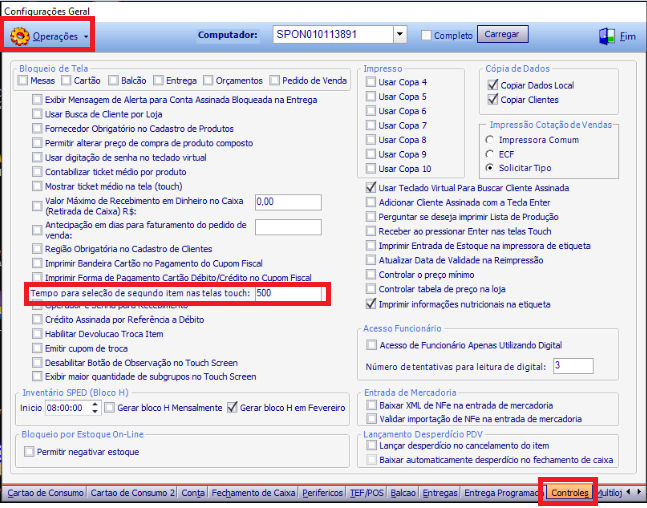Click the Início time field 08:00:00
Viewport: 647px width, 508px height.
coord(68,408)
